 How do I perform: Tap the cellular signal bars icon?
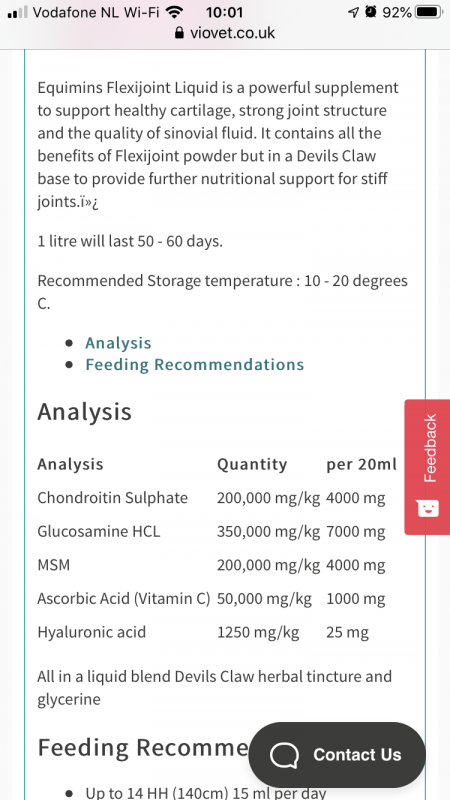click(x=18, y=12)
